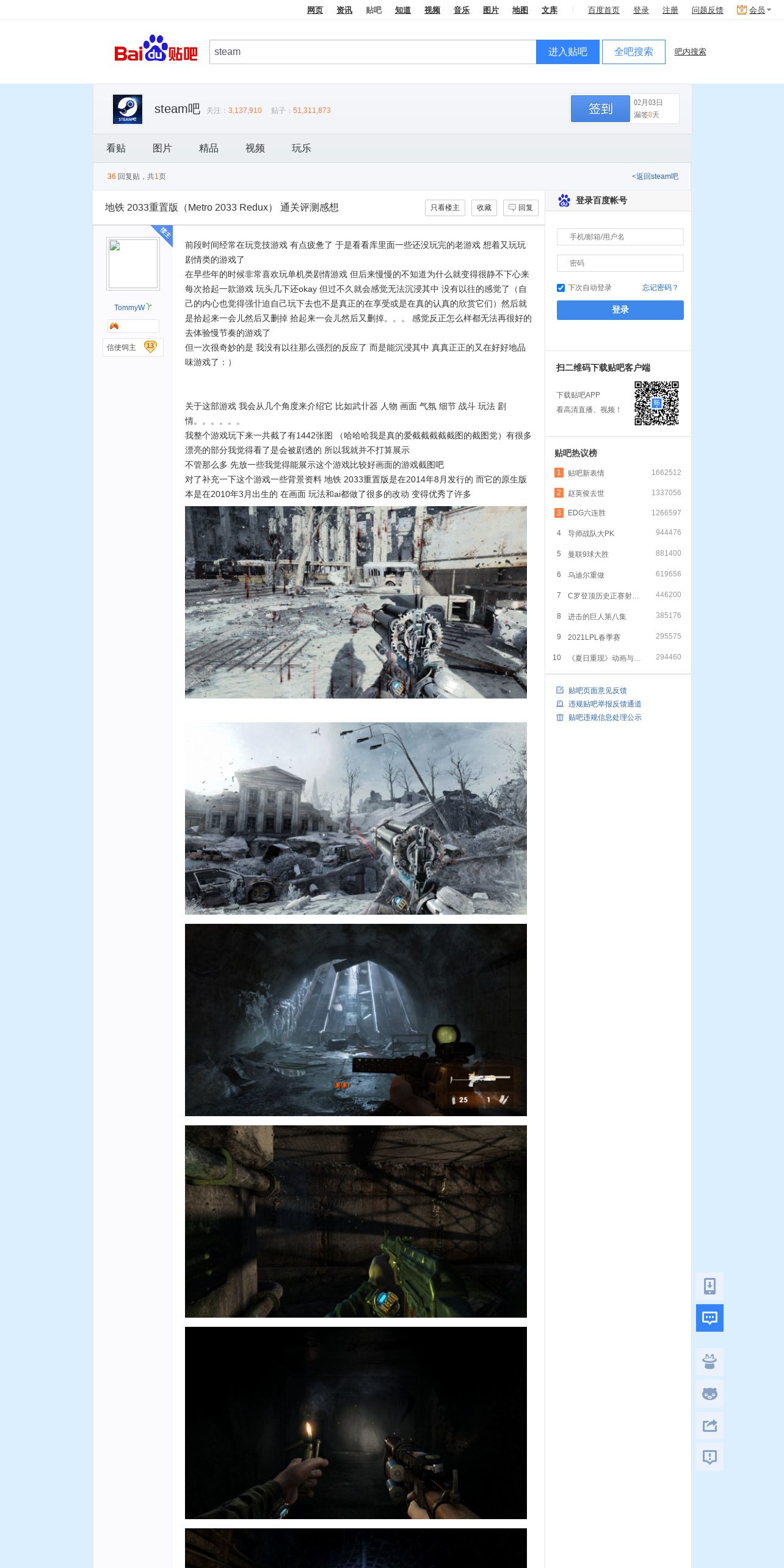Click the icon beside 贴吧页面意见反馈

pyautogui.click(x=560, y=690)
